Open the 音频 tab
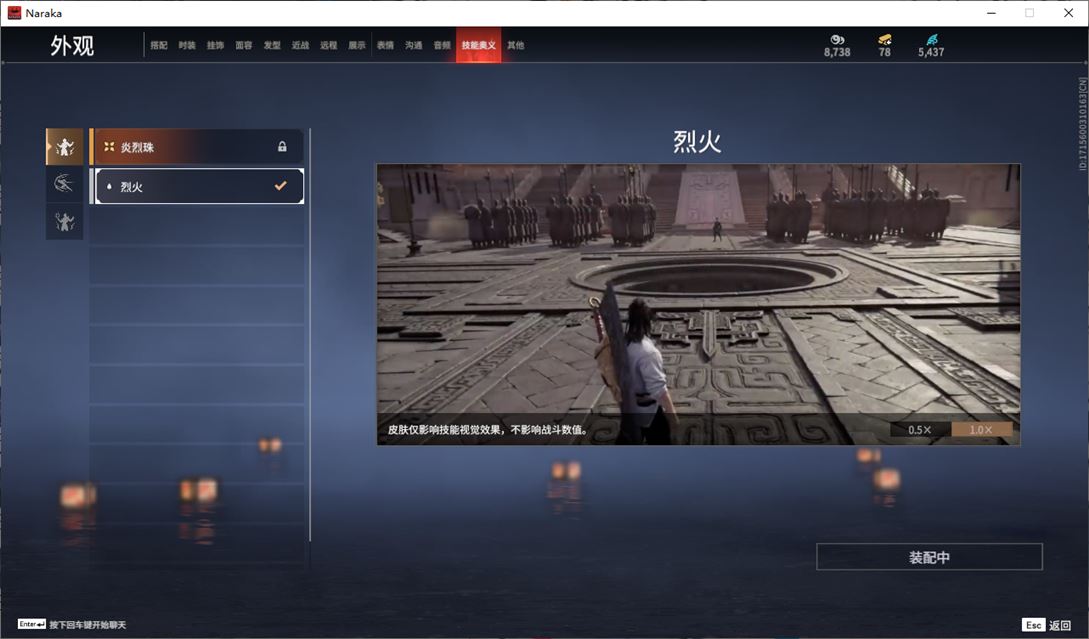The image size is (1089, 639). [442, 45]
